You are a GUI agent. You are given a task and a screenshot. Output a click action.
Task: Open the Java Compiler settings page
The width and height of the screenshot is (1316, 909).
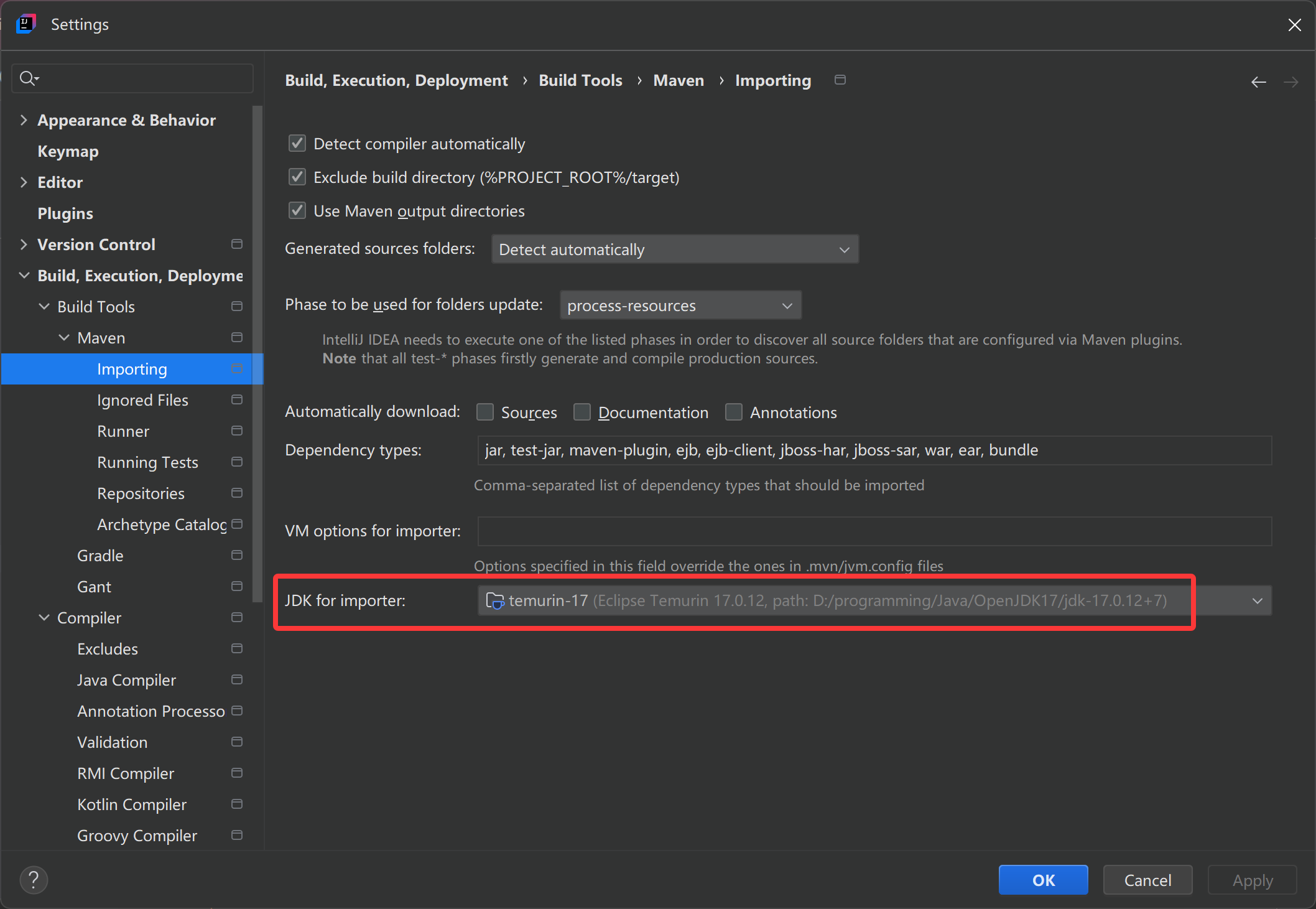(x=126, y=680)
